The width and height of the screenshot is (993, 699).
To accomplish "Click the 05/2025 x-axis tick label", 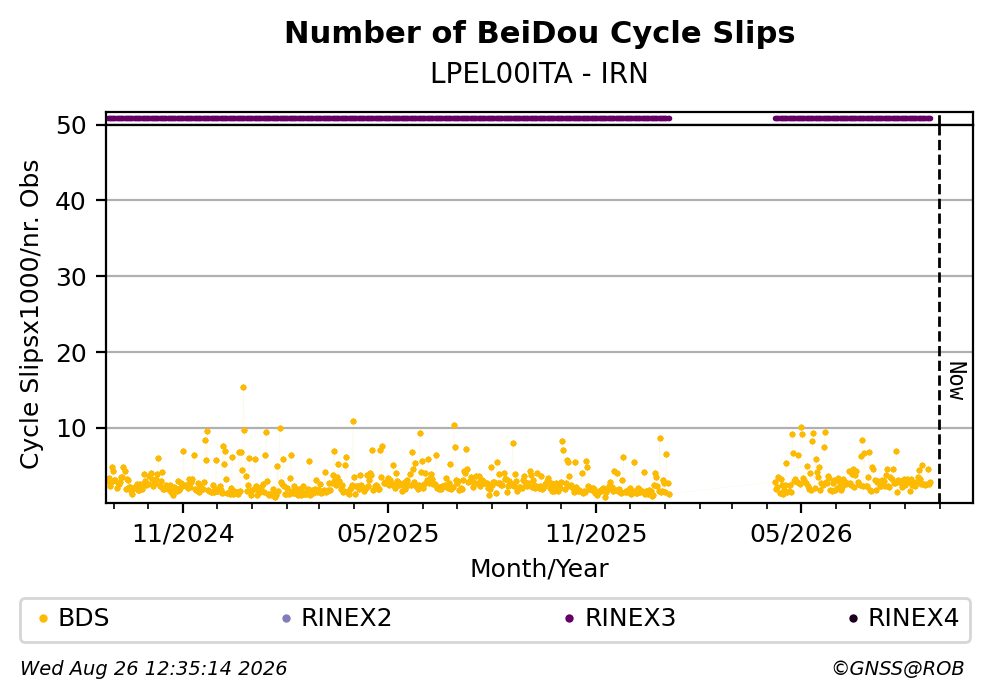I will click(388, 534).
